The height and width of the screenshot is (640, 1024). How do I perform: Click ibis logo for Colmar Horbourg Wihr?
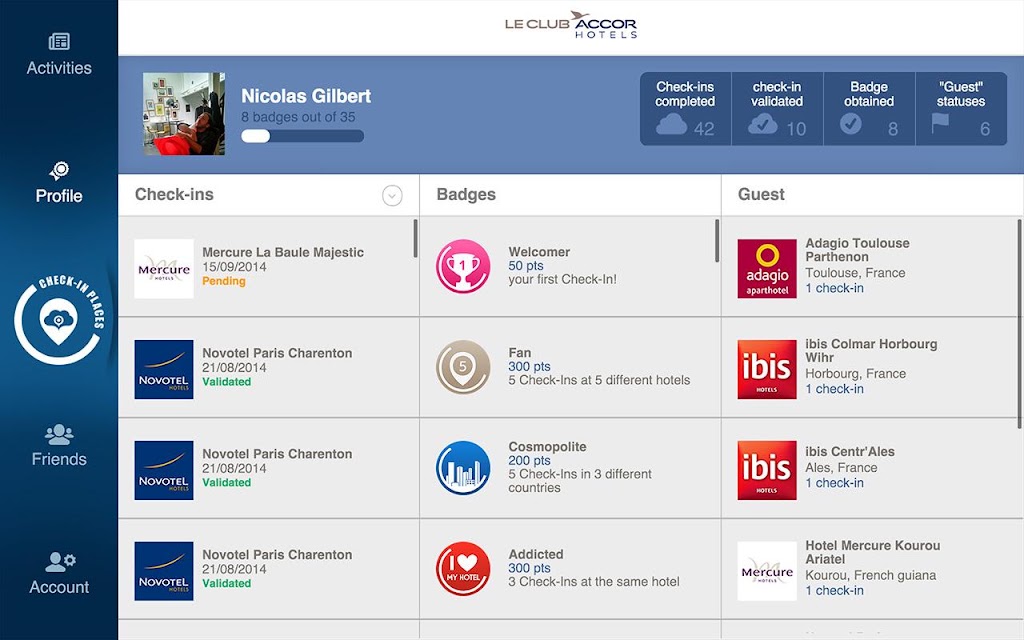click(x=767, y=369)
